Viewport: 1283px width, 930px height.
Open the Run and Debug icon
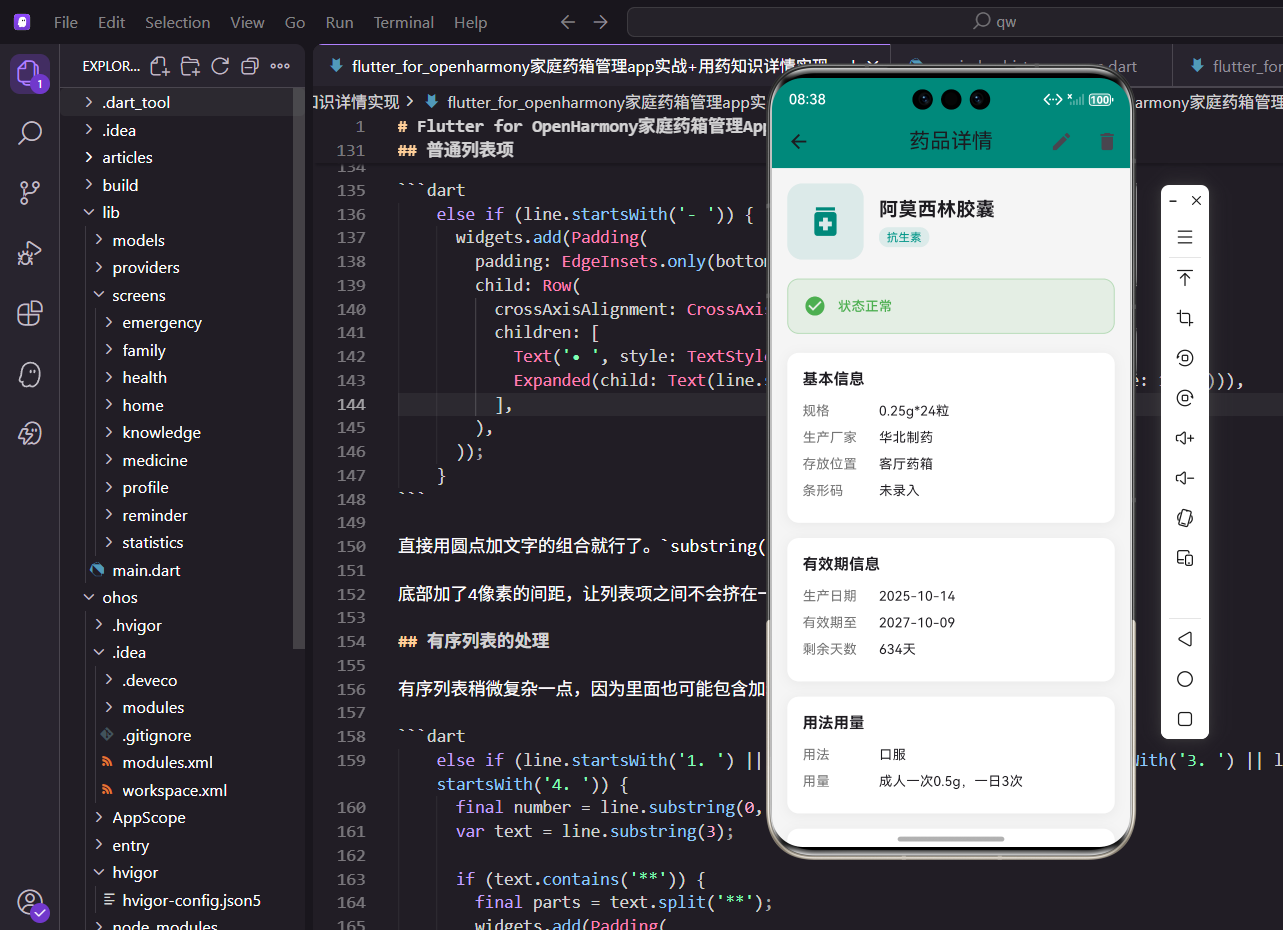(x=30, y=253)
